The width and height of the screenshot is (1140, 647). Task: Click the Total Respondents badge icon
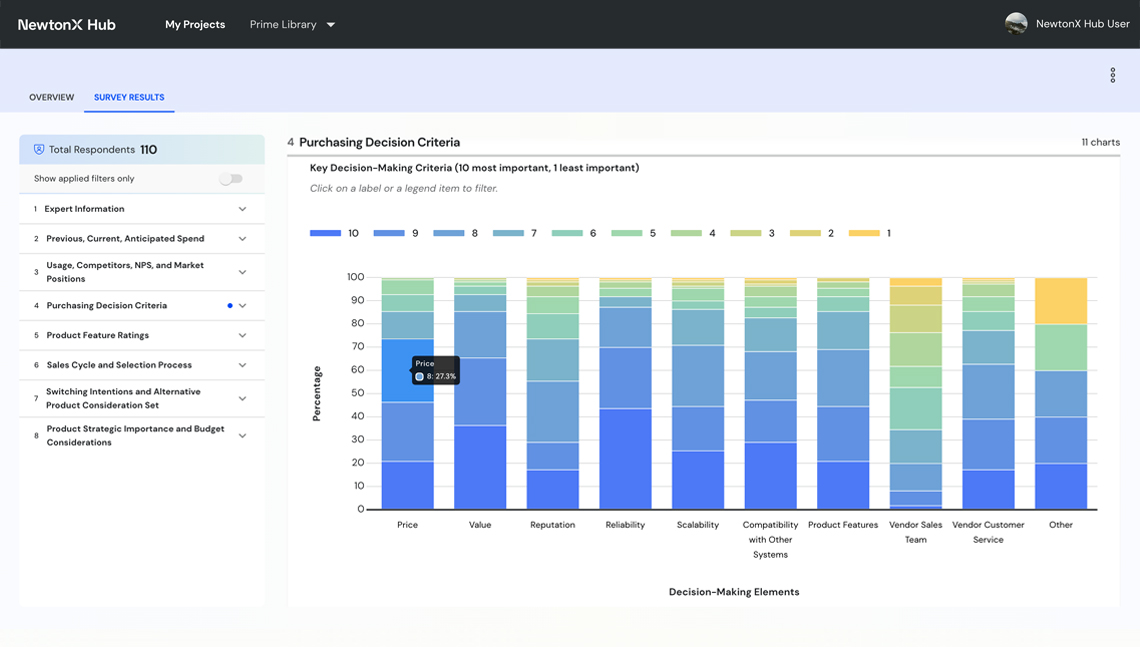(39, 150)
